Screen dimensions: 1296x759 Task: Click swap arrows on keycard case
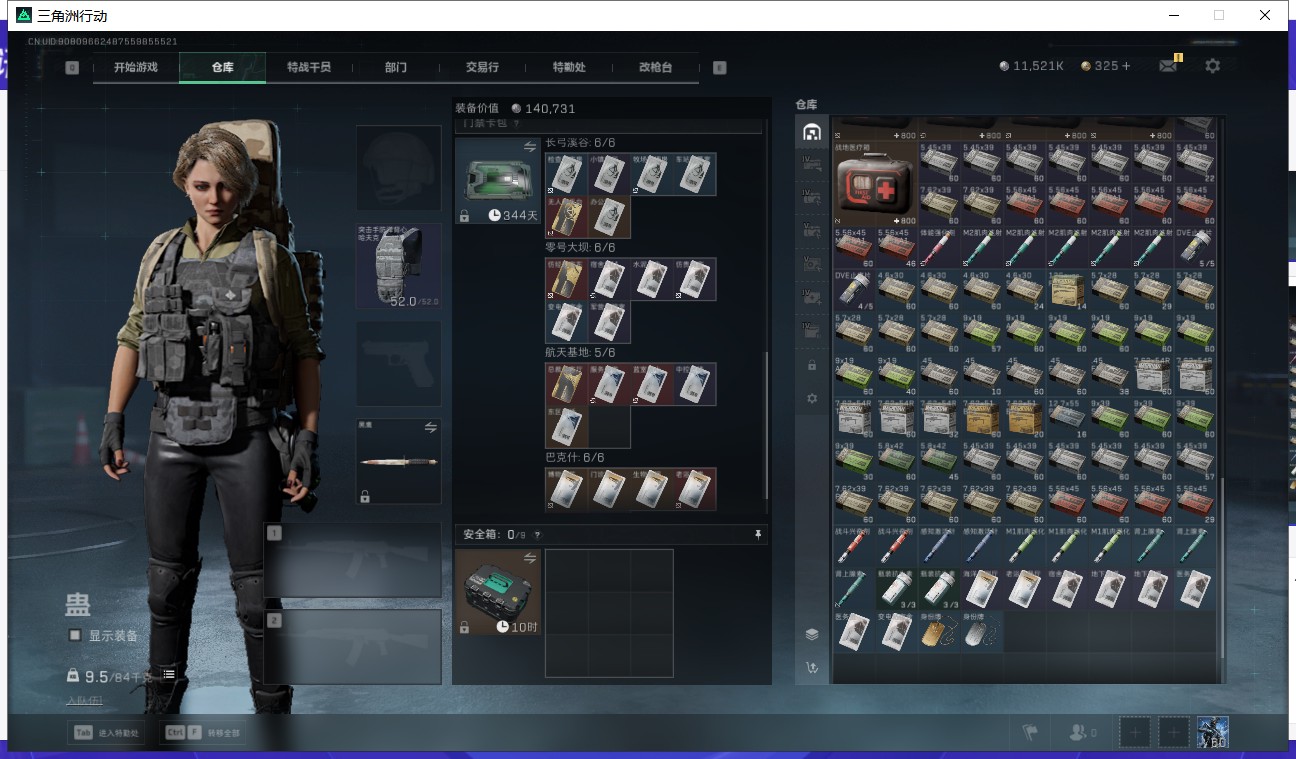530,147
